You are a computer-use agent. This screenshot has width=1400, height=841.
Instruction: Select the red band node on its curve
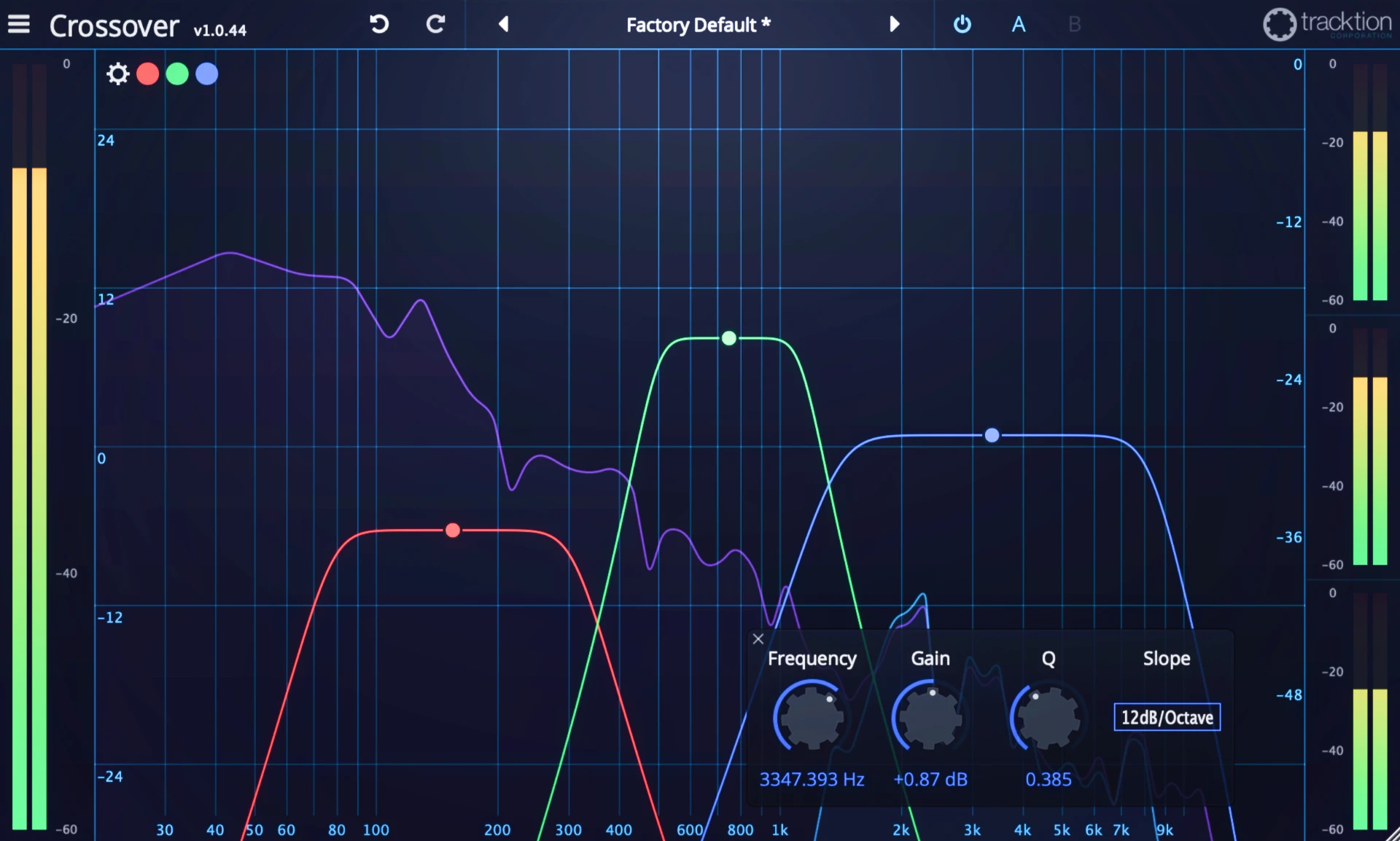pyautogui.click(x=453, y=530)
